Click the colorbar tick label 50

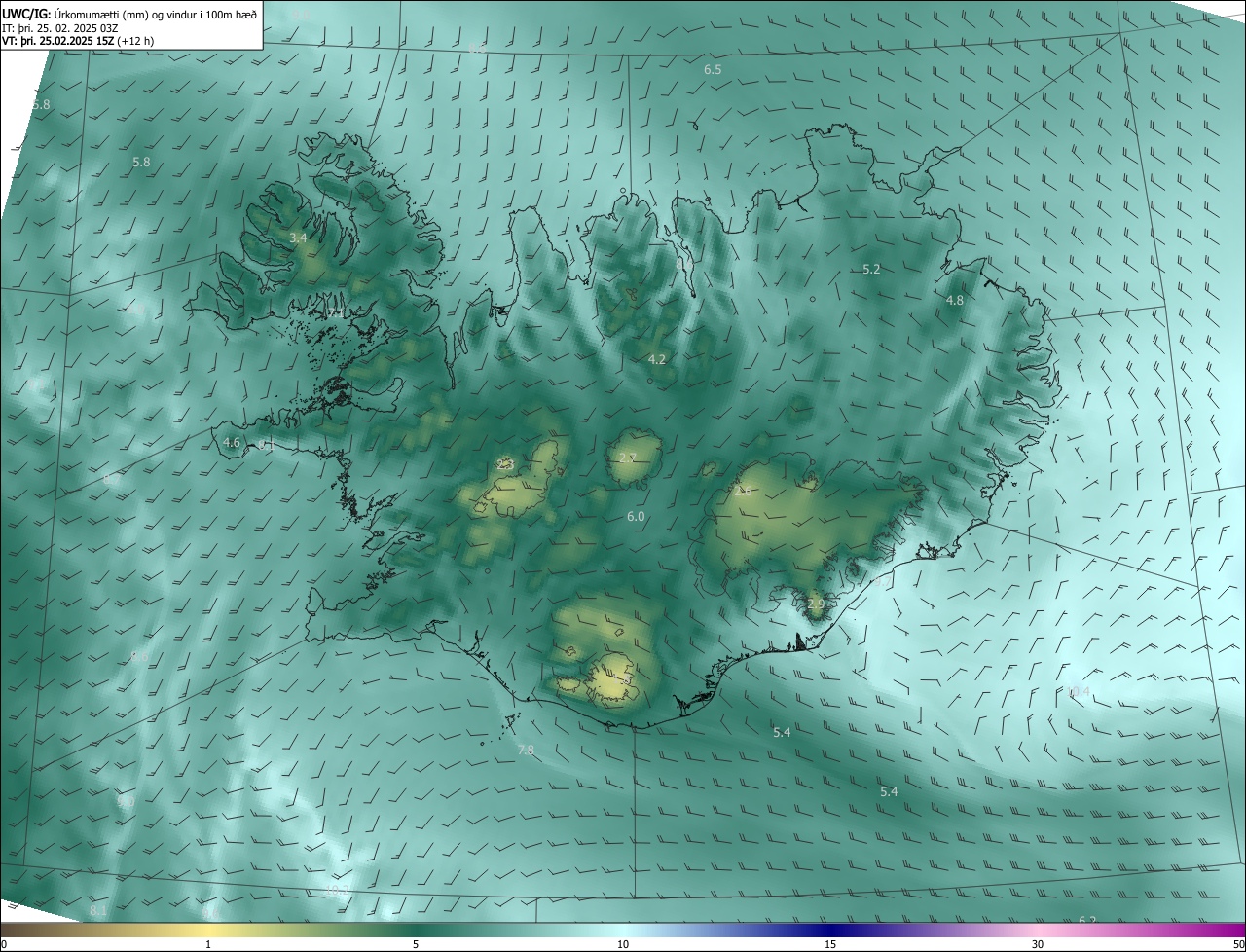1238,944
